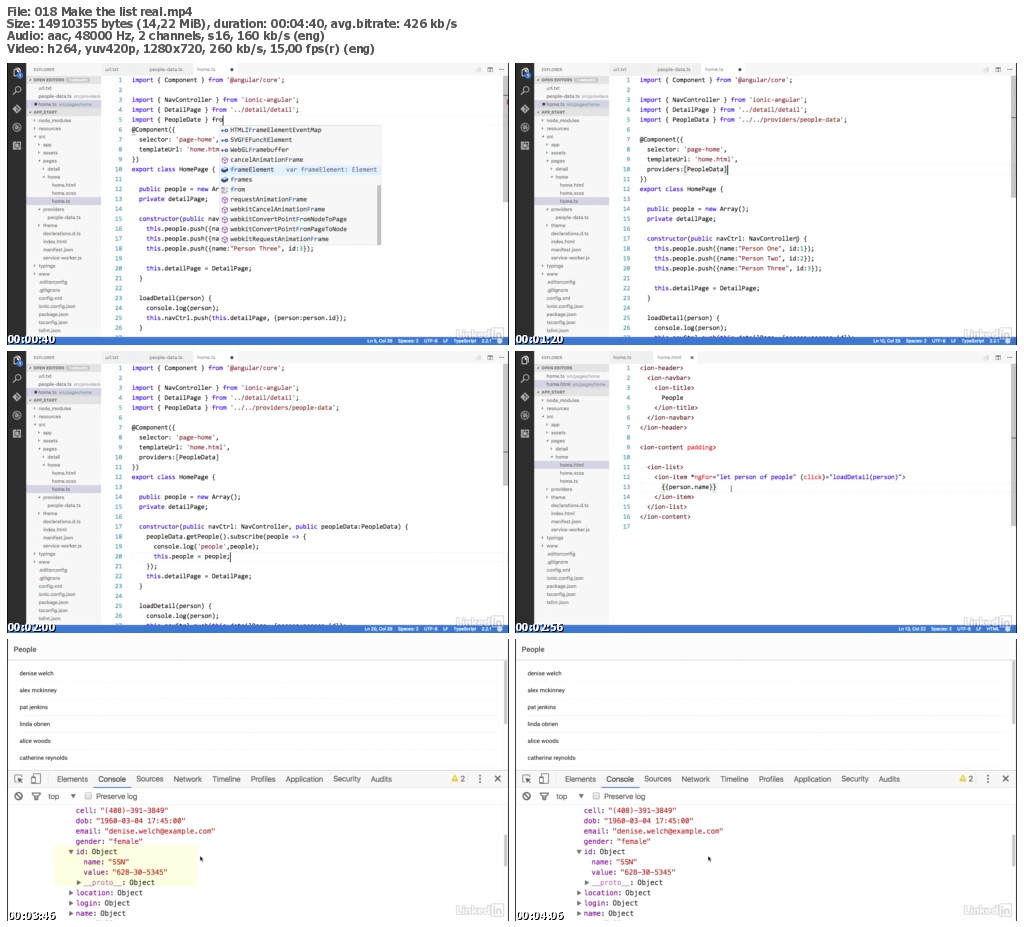Switch to Elements tab in 00:03:46 DevTools
Image resolution: width=1024 pixels, height=927 pixels.
point(72,779)
